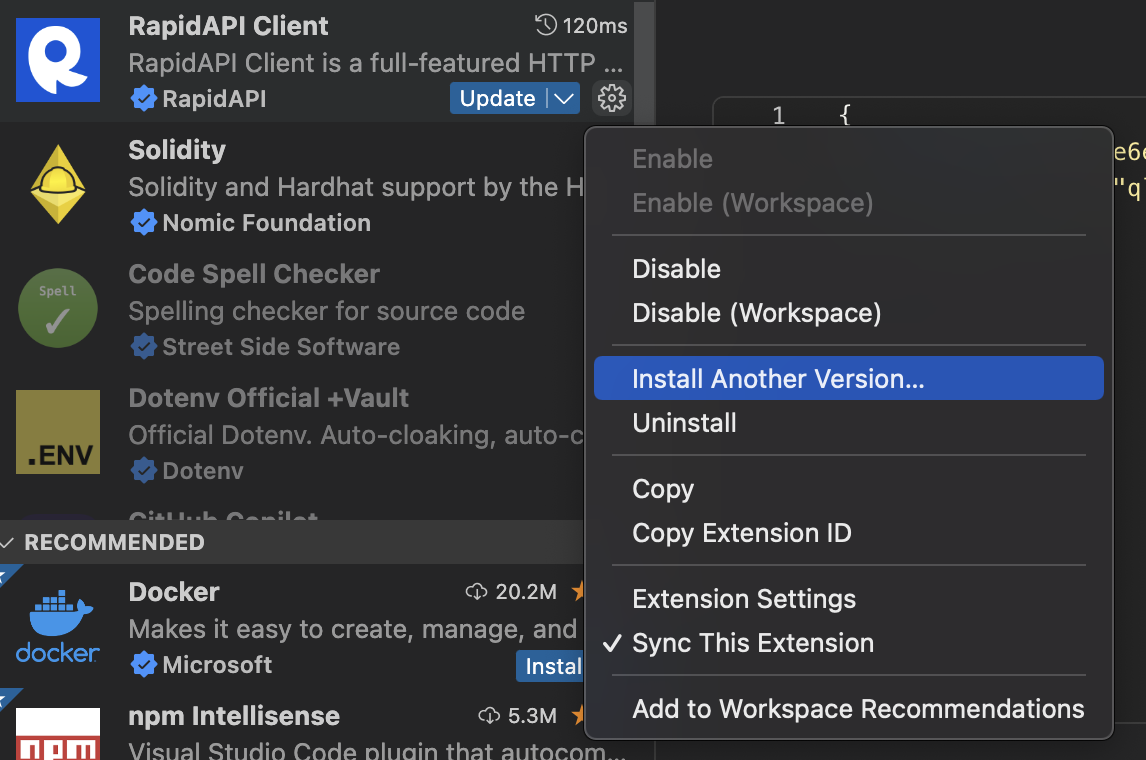This screenshot has width=1146, height=760.
Task: Click Copy Extension ID menu entry
Action: tap(740, 533)
